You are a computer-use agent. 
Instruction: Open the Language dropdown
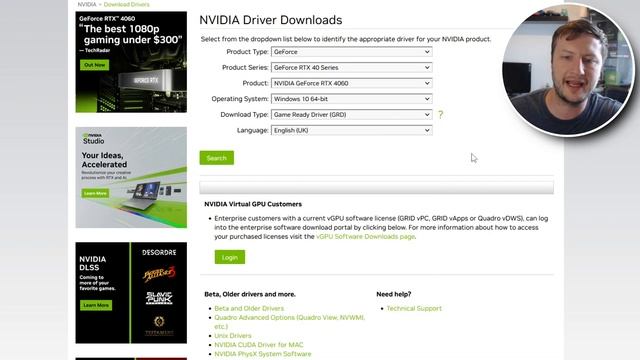[x=351, y=130]
